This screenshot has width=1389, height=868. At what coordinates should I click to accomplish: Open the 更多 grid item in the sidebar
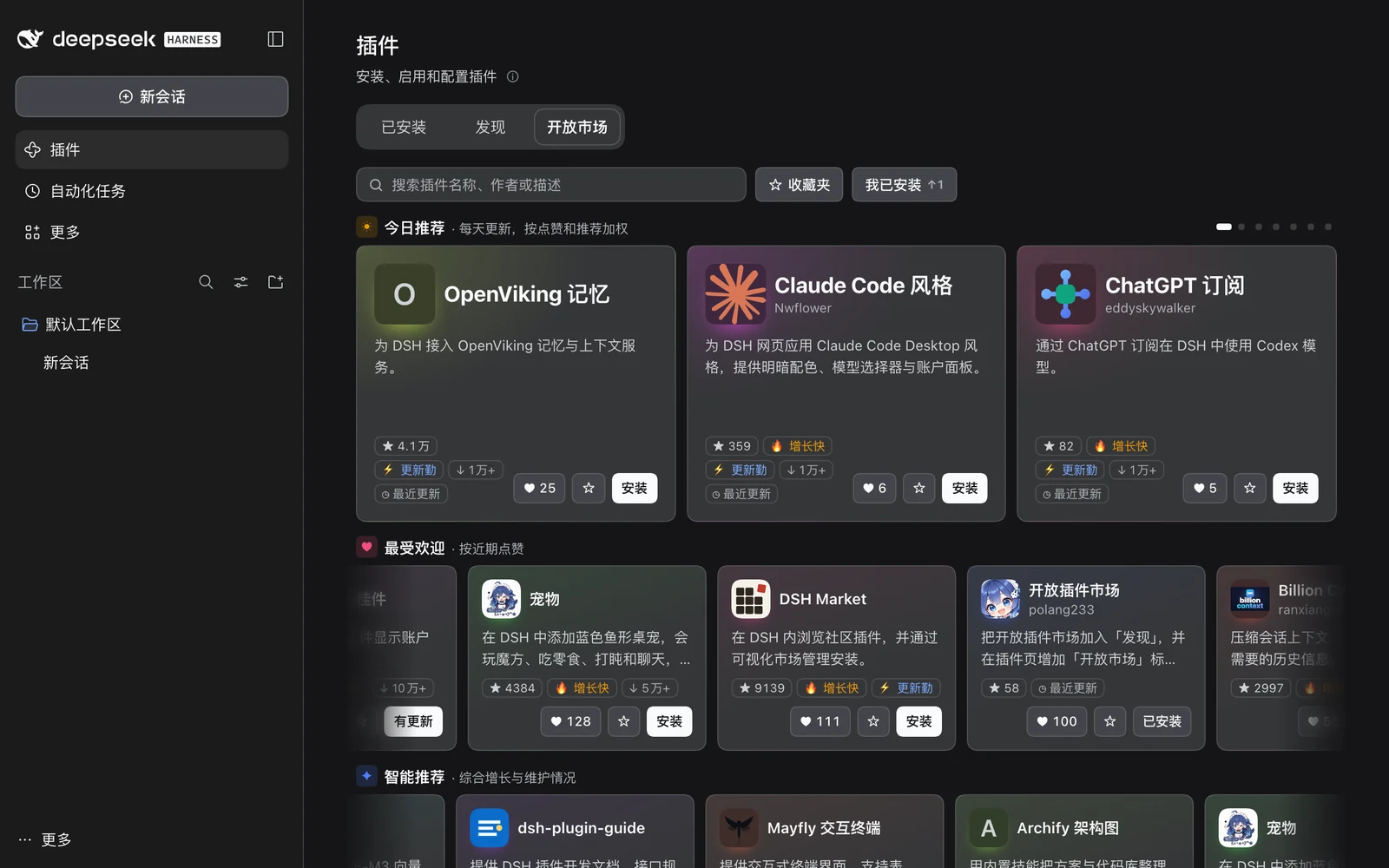(x=152, y=232)
